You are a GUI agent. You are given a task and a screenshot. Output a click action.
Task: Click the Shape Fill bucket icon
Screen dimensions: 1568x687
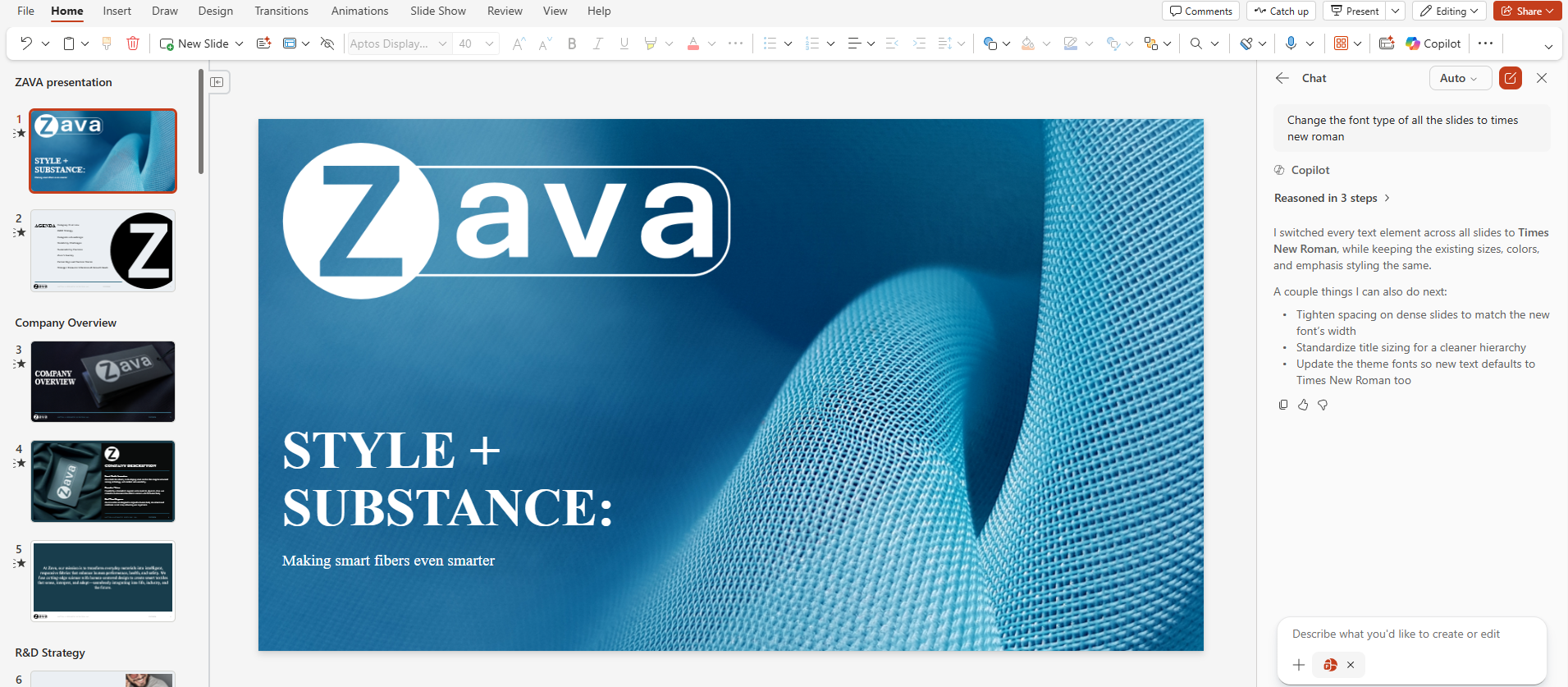[x=1028, y=44]
